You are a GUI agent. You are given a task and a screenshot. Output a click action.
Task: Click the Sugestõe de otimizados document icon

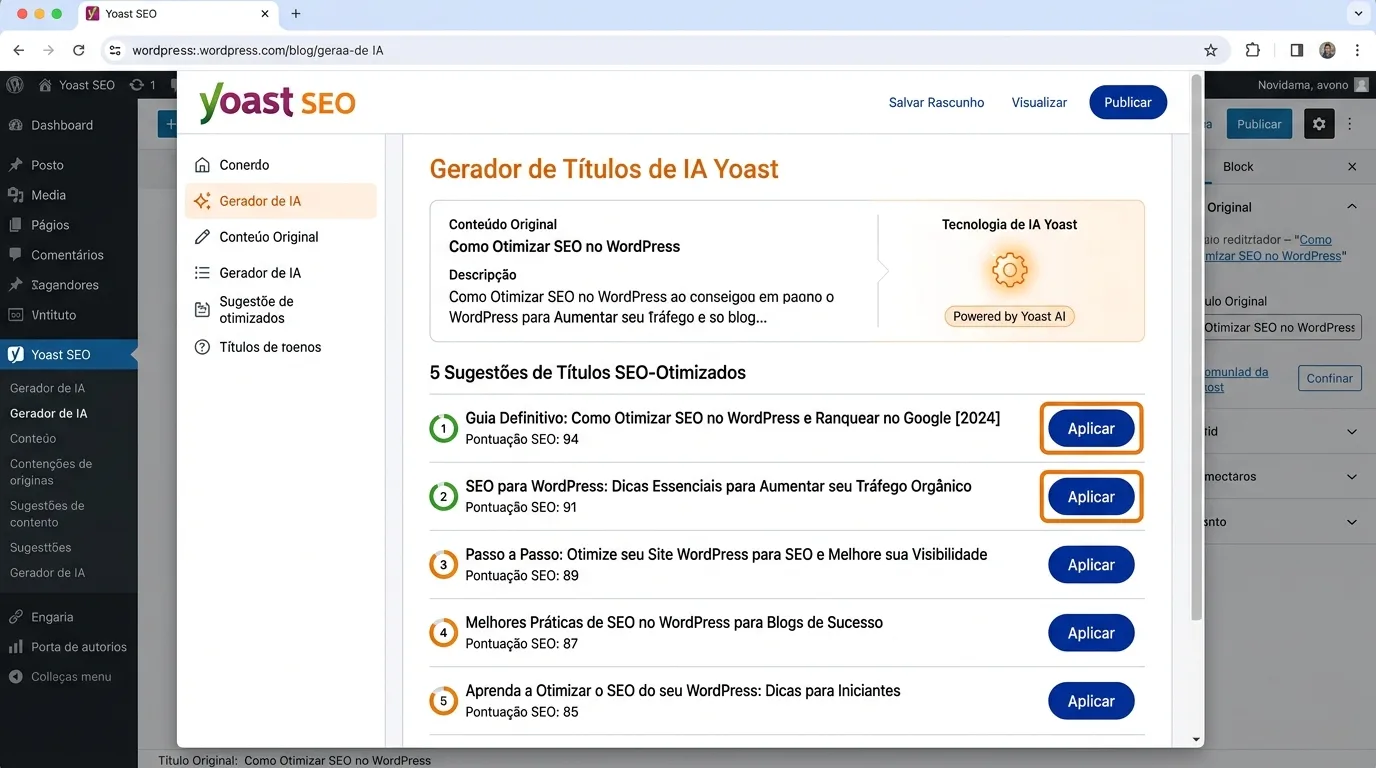202,310
